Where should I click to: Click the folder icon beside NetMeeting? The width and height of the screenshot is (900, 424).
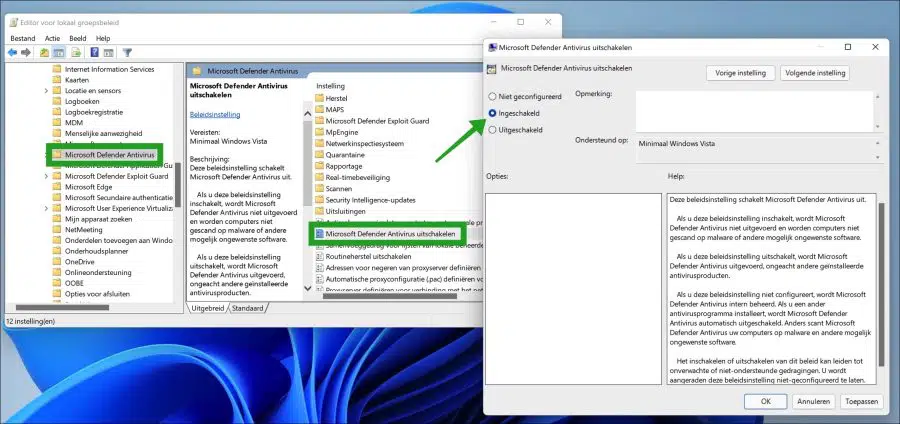coord(56,229)
